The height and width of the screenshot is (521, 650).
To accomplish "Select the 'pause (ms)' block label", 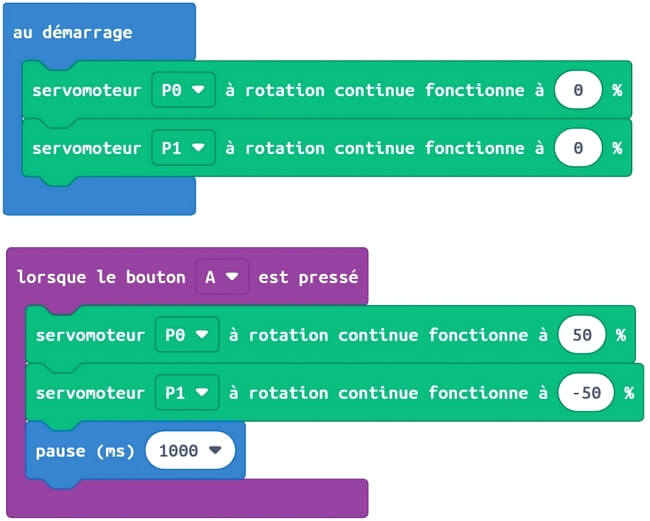I will [x=85, y=451].
